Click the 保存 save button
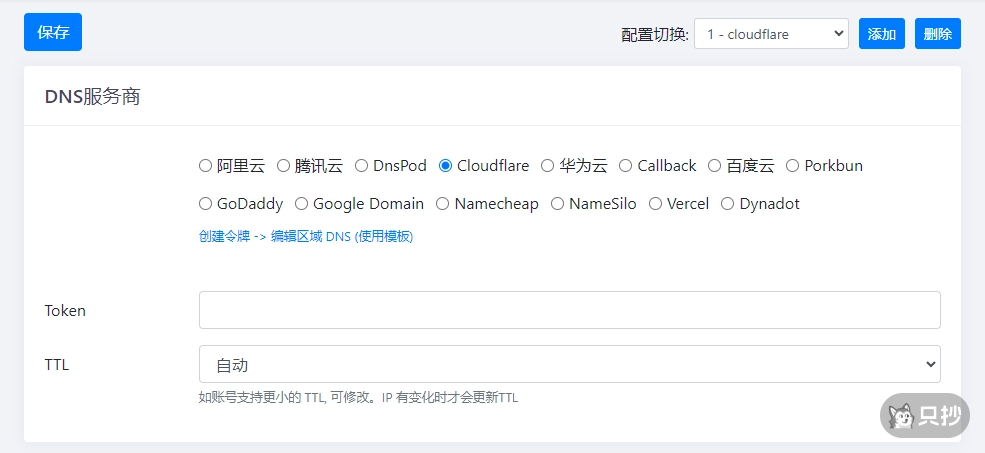The image size is (985, 453). click(x=53, y=32)
